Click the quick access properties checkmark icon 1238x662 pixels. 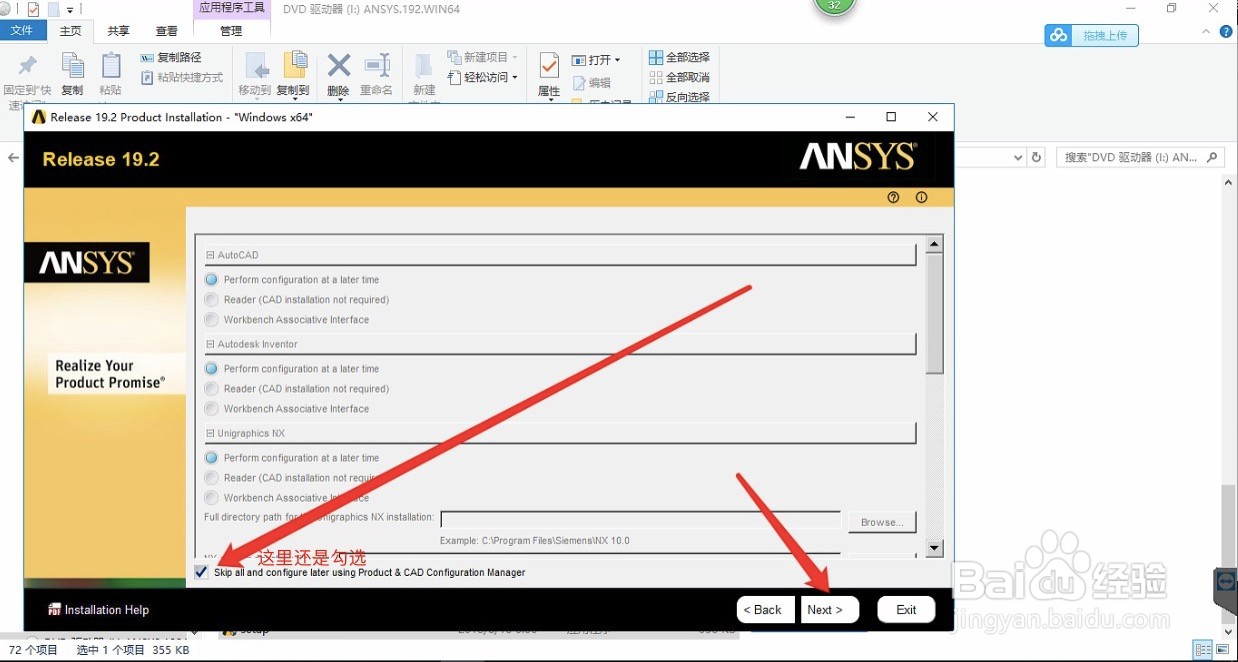[33, 9]
